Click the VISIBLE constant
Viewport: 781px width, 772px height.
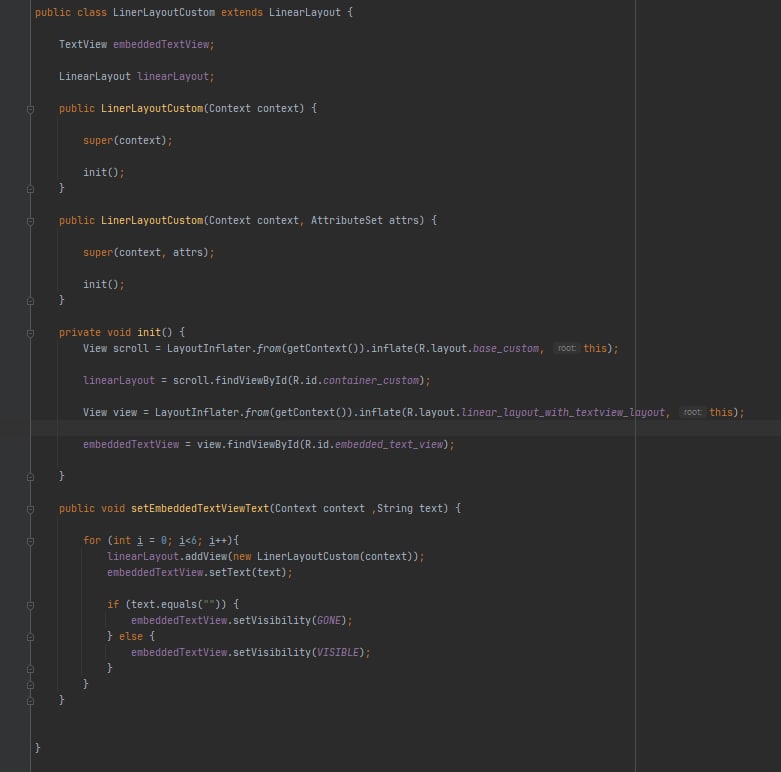(x=338, y=652)
